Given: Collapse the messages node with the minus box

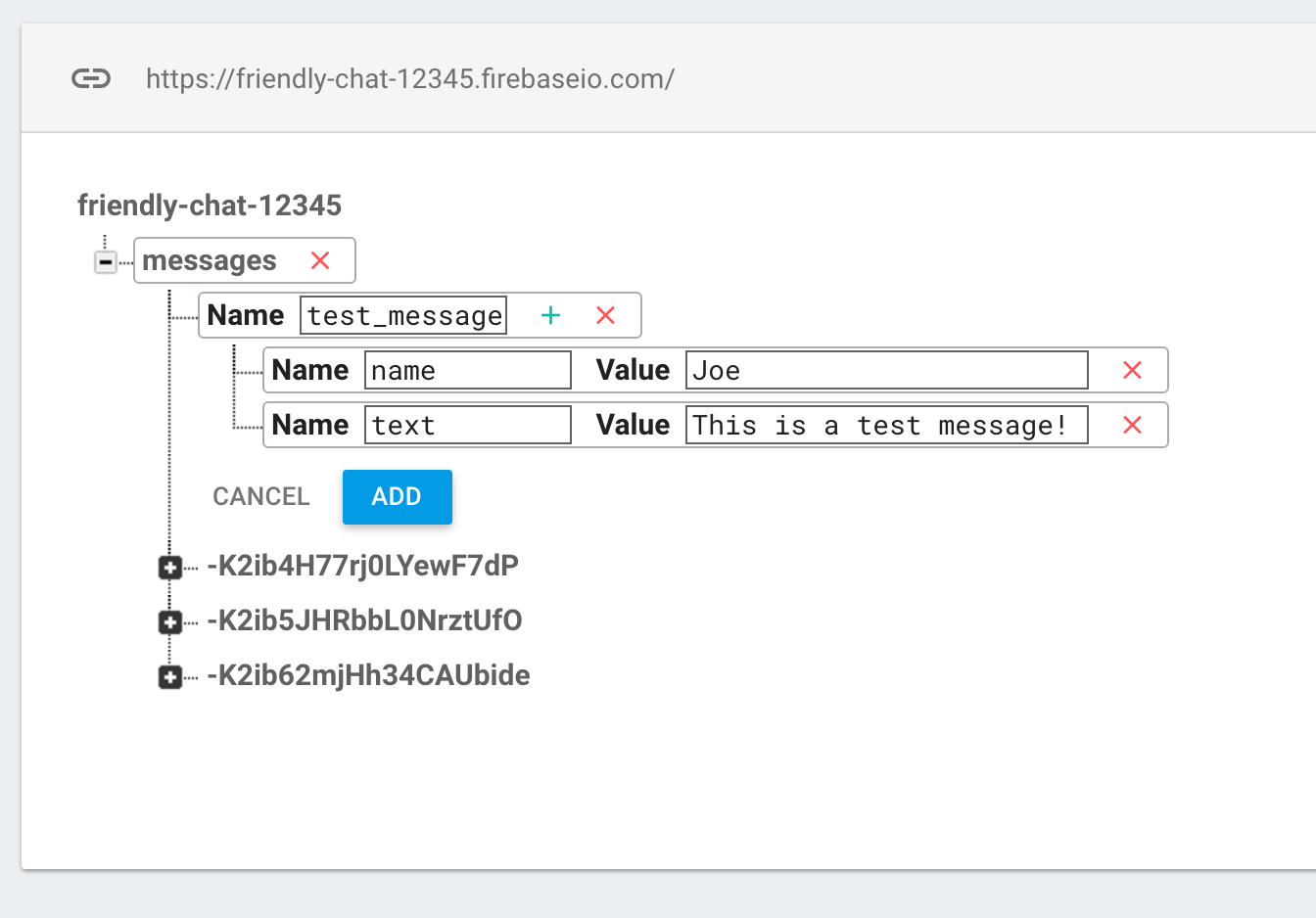Looking at the screenshot, I should pyautogui.click(x=105, y=260).
